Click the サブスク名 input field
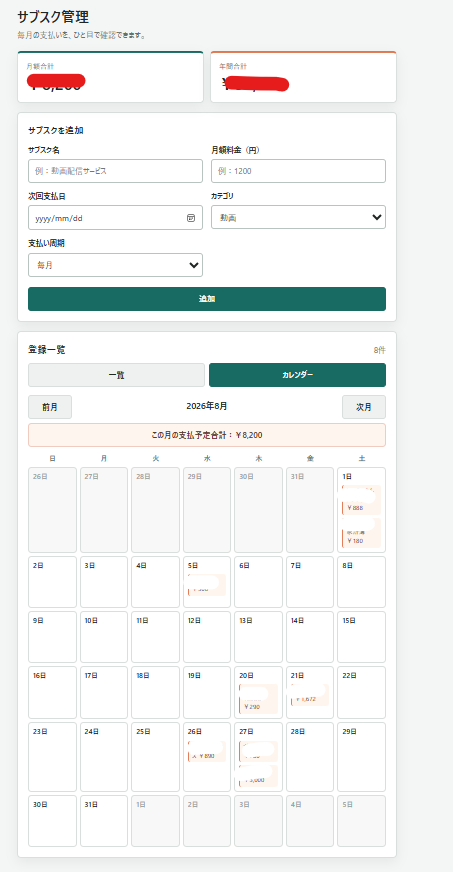Viewport: 453px width, 872px height. (115, 171)
